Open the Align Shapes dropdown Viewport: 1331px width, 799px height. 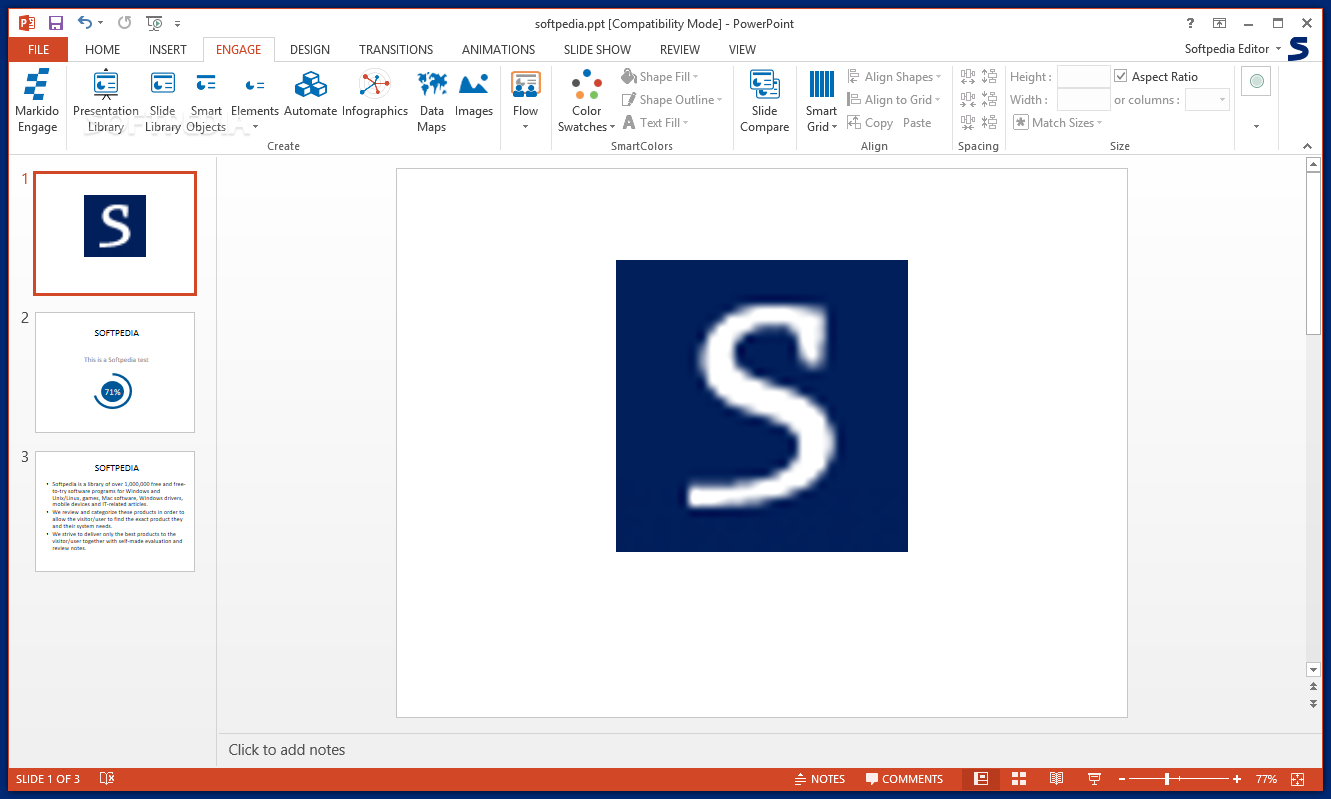[894, 77]
